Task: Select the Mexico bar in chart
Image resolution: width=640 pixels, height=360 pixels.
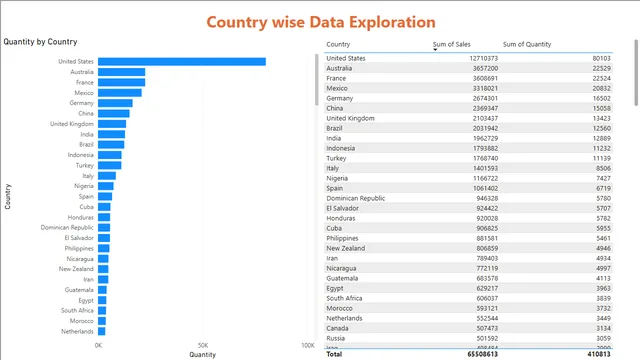Action: pos(120,93)
